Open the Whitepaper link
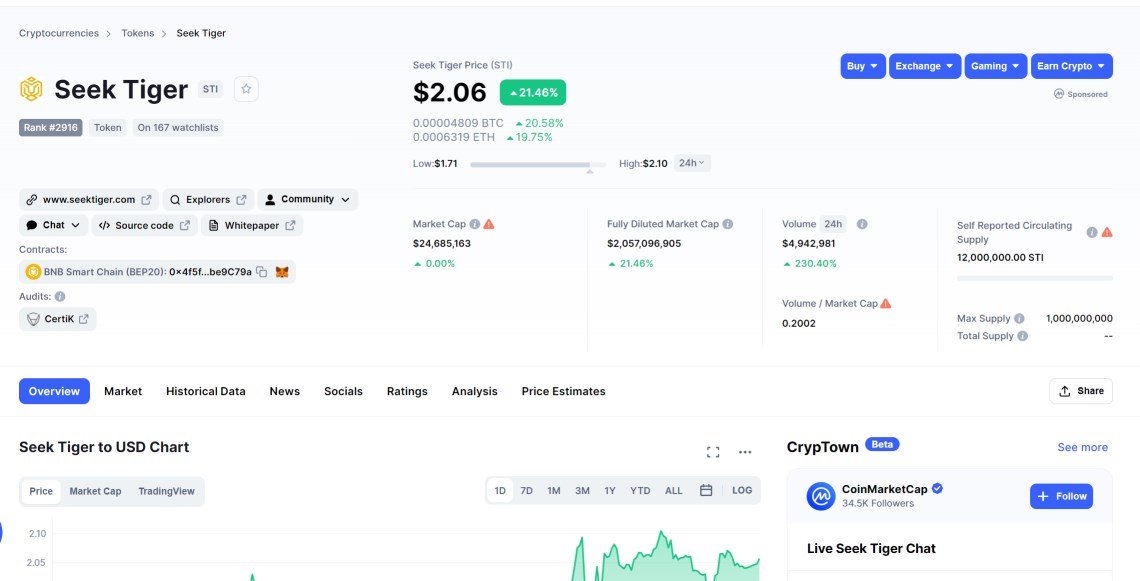Screen dimensions: 1140x581 click(x=252, y=225)
